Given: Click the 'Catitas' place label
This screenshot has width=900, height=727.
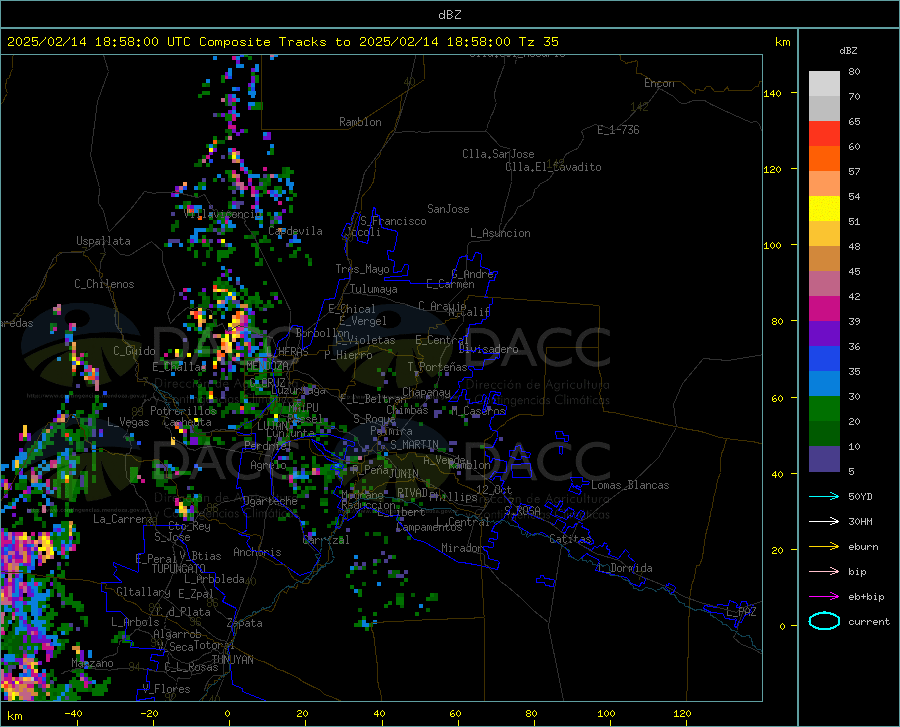Looking at the screenshot, I should coord(570,539).
